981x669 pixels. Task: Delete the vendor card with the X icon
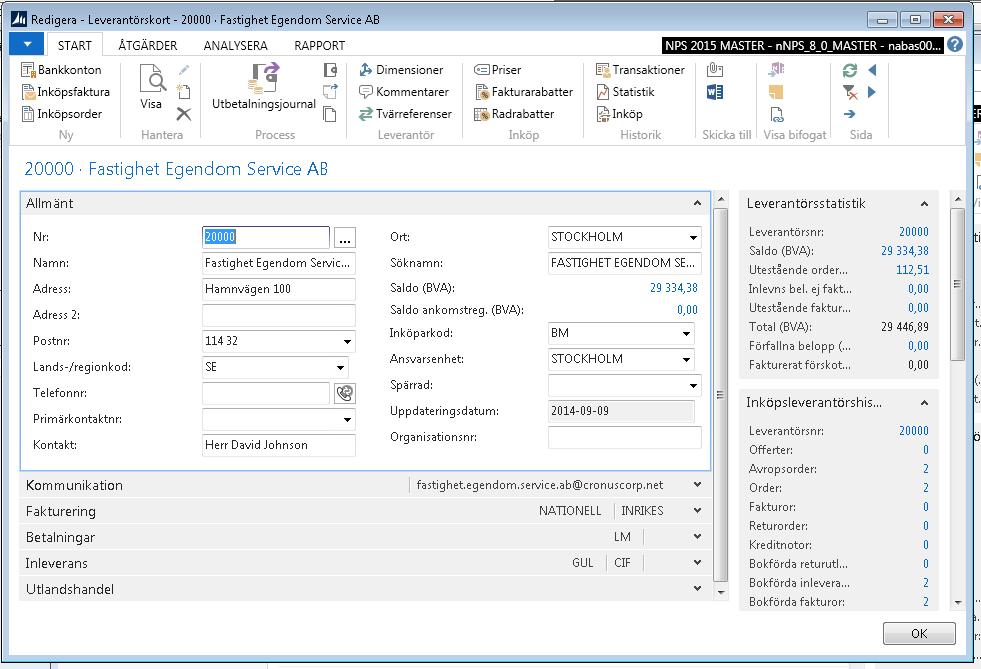click(x=183, y=114)
